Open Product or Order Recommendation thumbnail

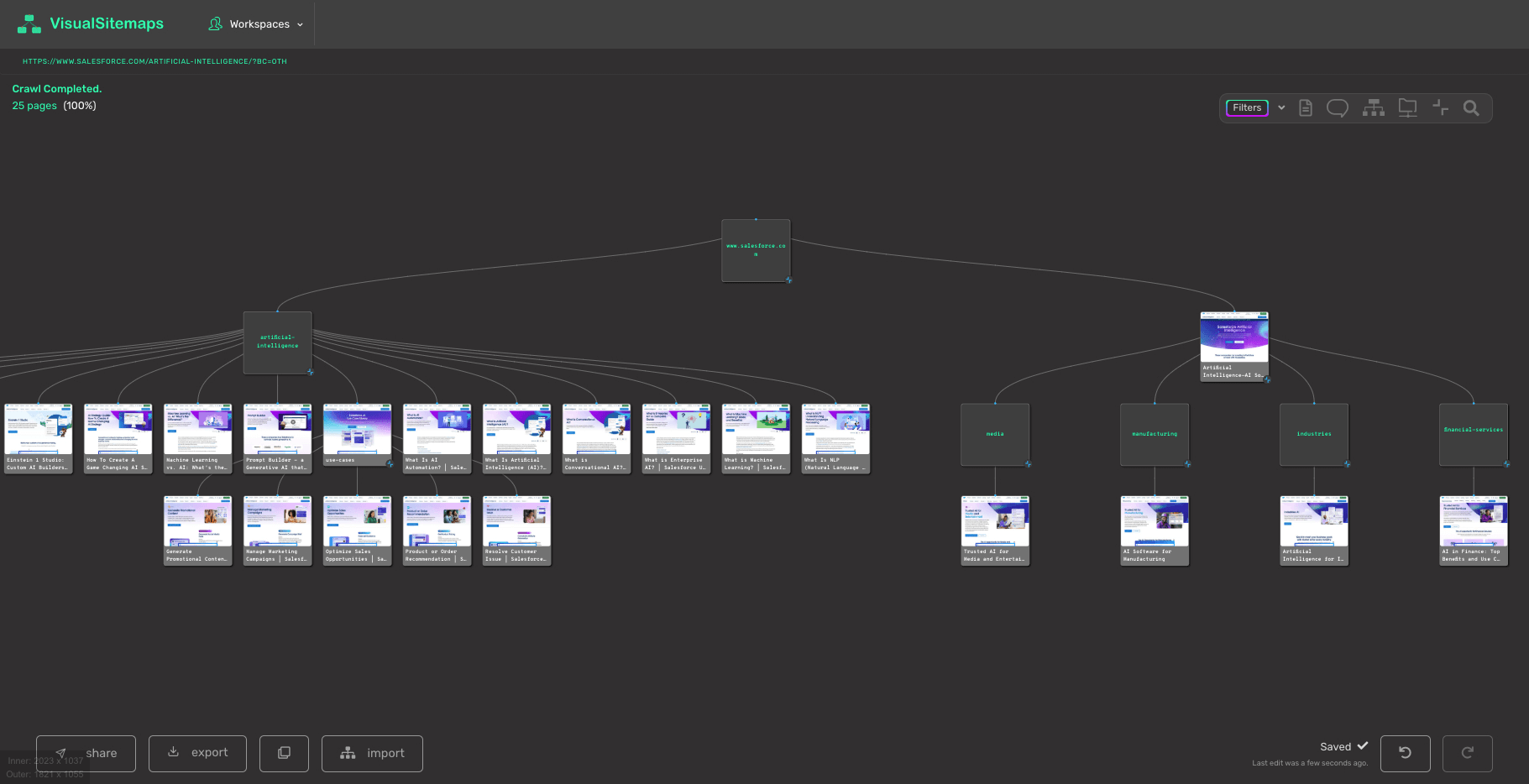437,530
